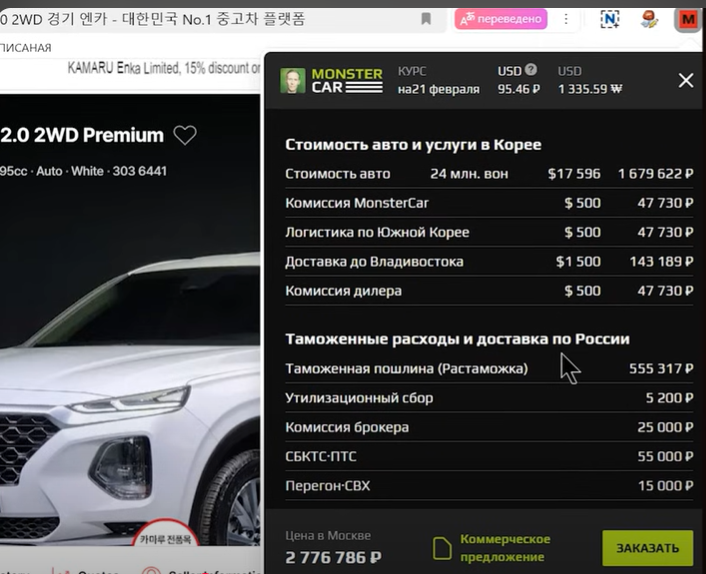Click the 2.0 2WD Premium car title

click(x=82, y=135)
